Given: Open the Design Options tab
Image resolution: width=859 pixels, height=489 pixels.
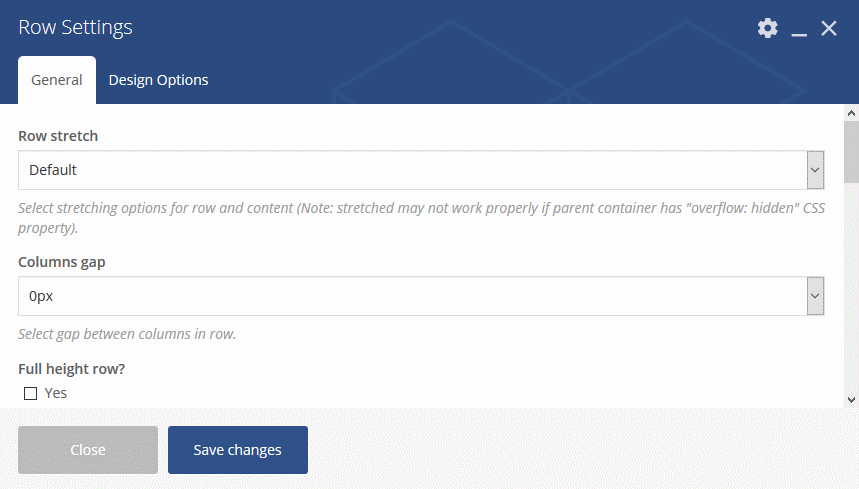Looking at the screenshot, I should click(158, 80).
